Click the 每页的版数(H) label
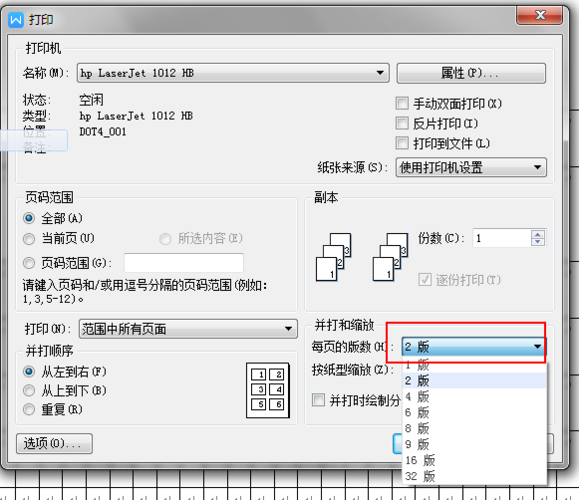The height and width of the screenshot is (500, 579). (x=353, y=347)
